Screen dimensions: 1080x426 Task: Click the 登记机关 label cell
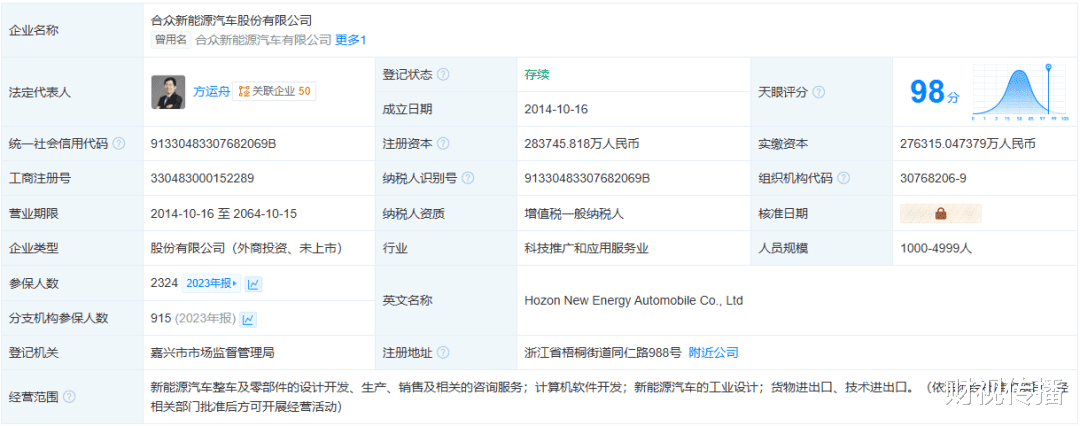[72, 353]
